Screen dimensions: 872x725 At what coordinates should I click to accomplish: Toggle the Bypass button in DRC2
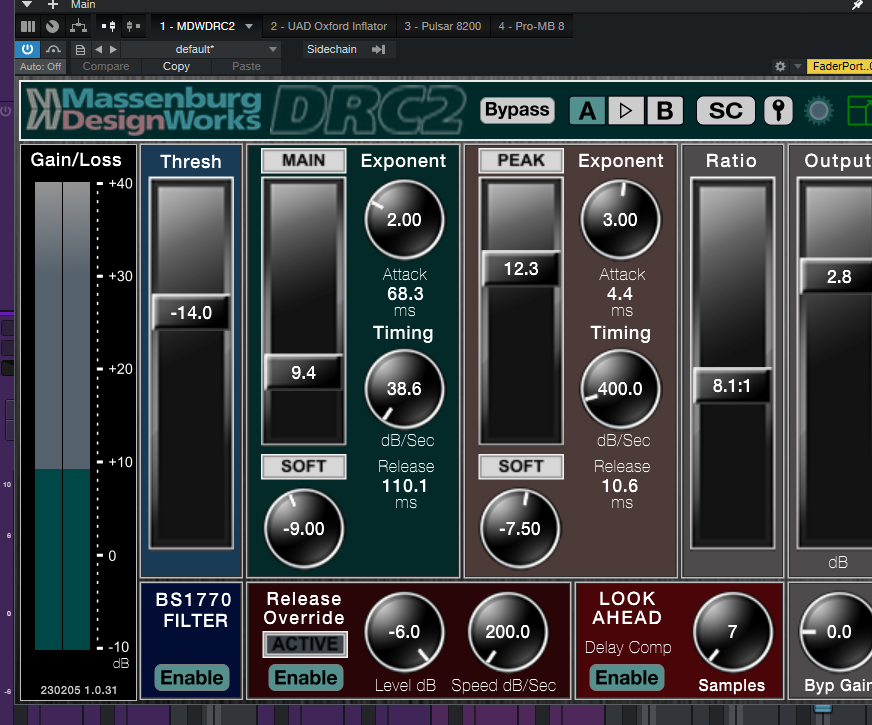coord(517,110)
